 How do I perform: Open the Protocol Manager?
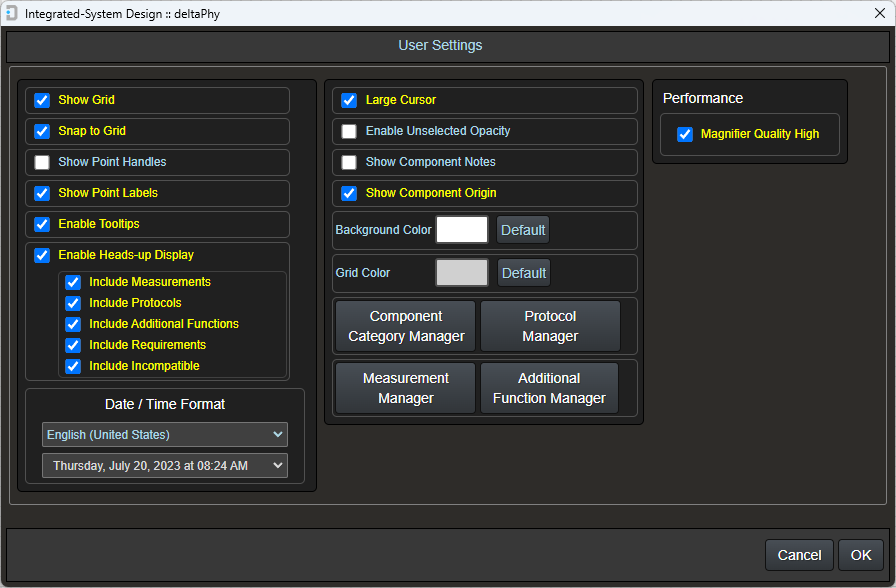point(549,325)
